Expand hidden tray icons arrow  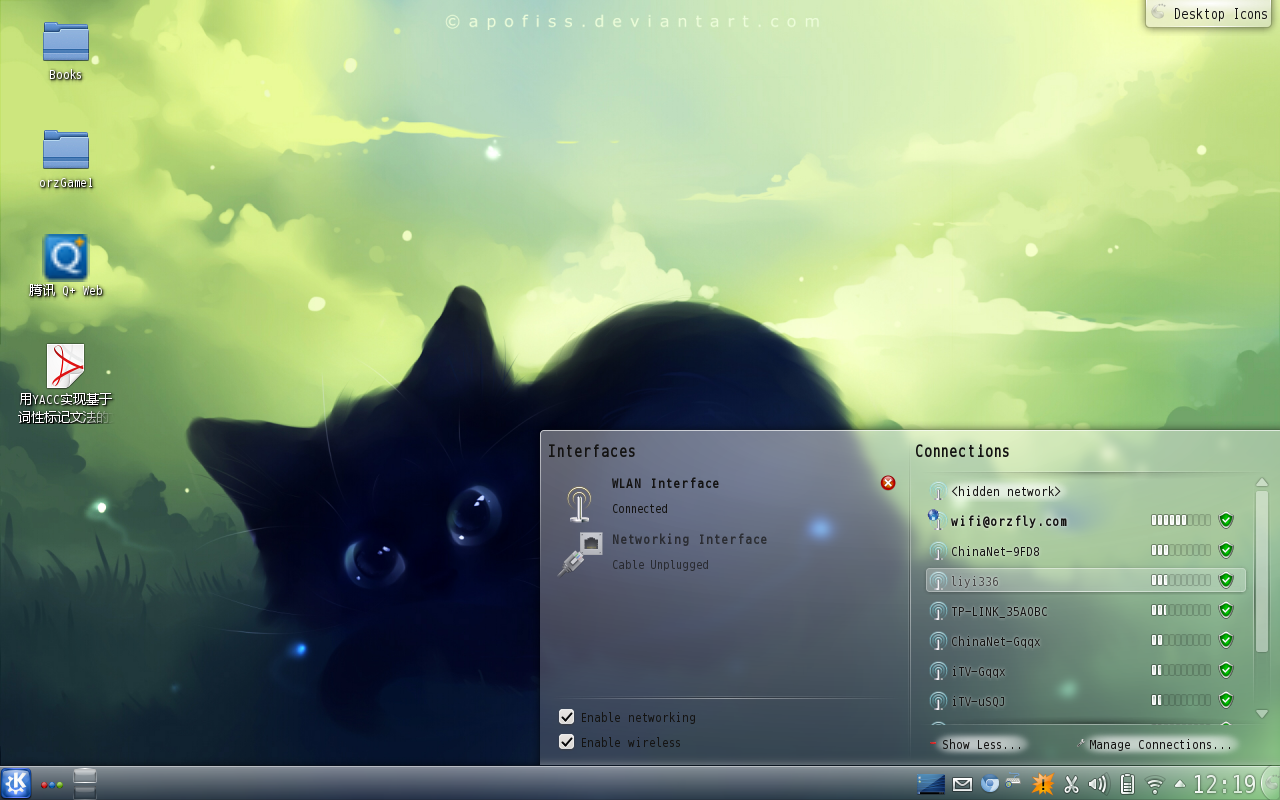click(x=1180, y=784)
